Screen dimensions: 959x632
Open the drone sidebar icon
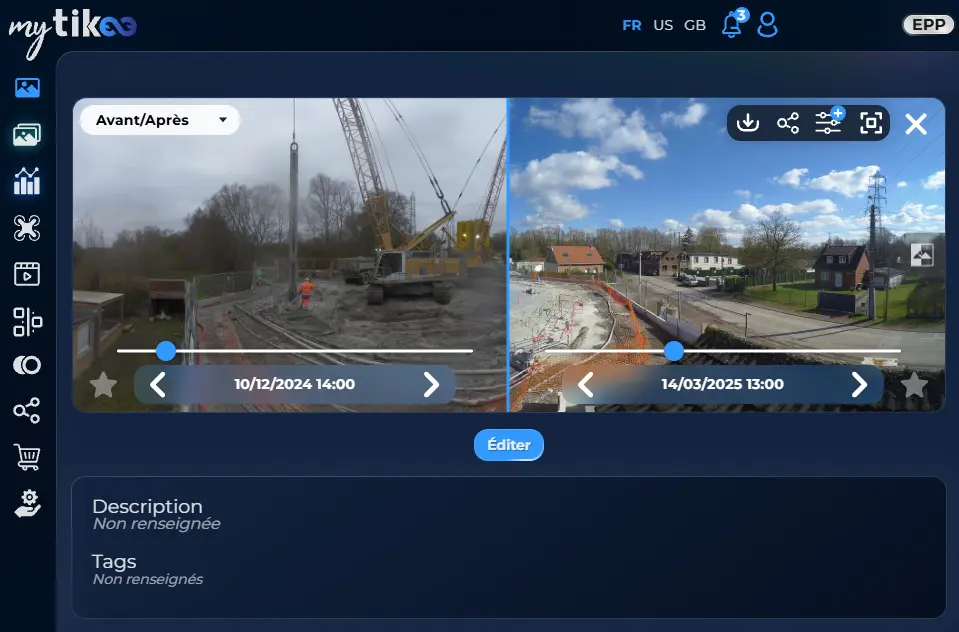coord(28,228)
